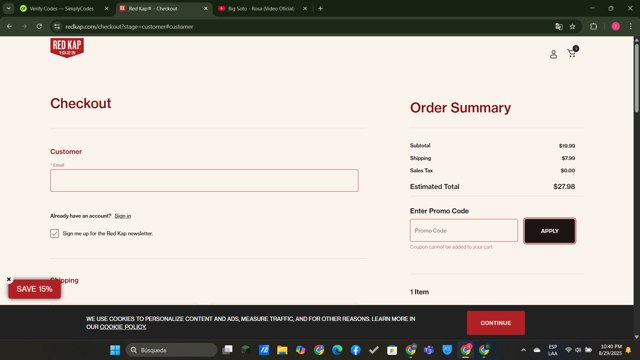Go back to the previous page

point(9,27)
